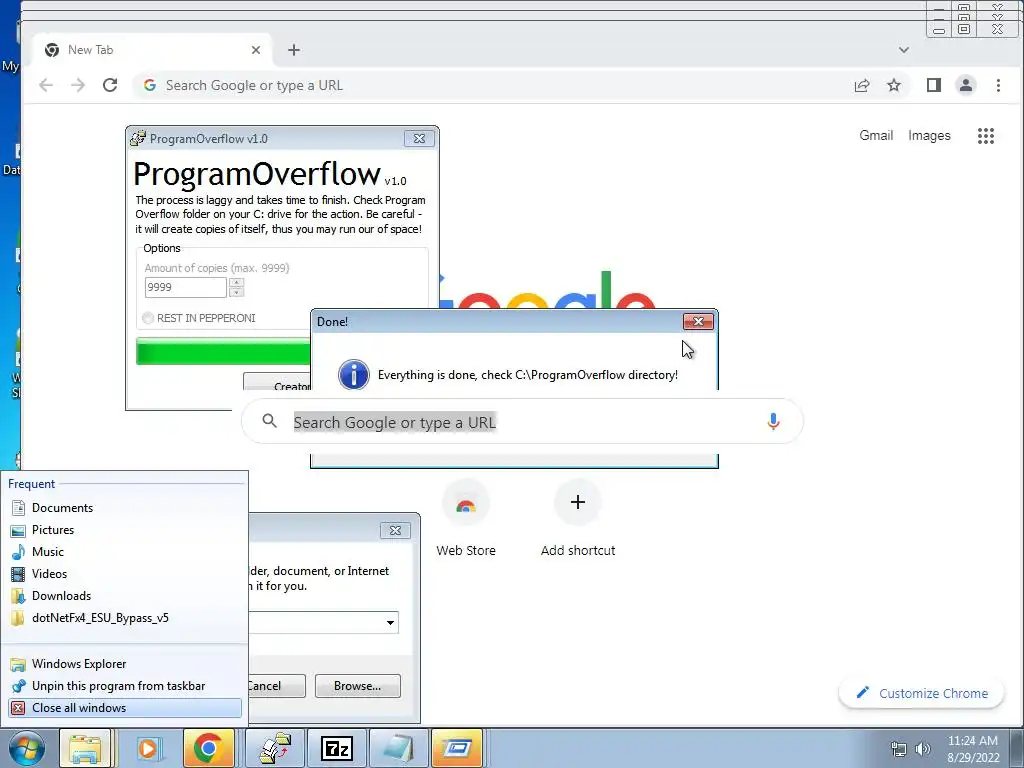1024x768 pixels.
Task: Go back using Chrome's back arrow
Action: pyautogui.click(x=46, y=85)
